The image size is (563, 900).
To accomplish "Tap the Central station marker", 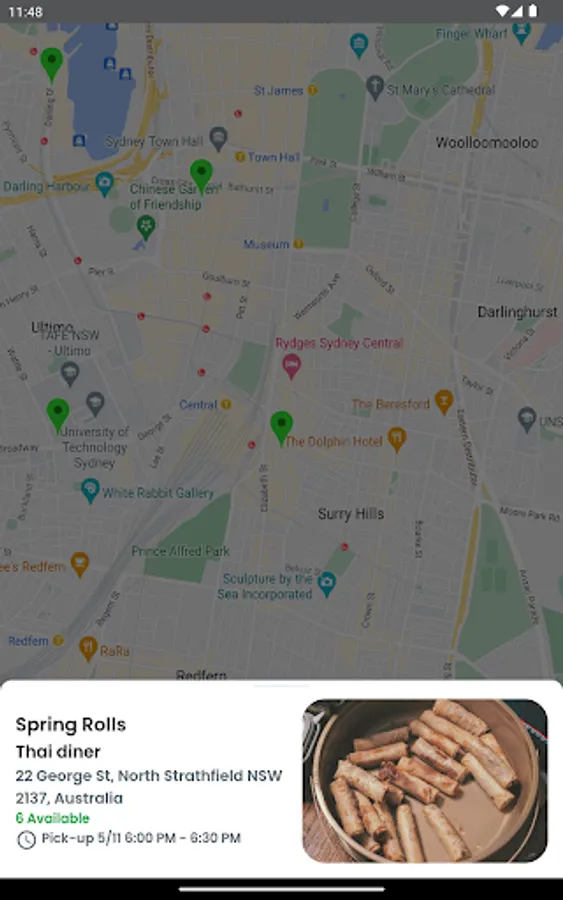I will tap(226, 404).
